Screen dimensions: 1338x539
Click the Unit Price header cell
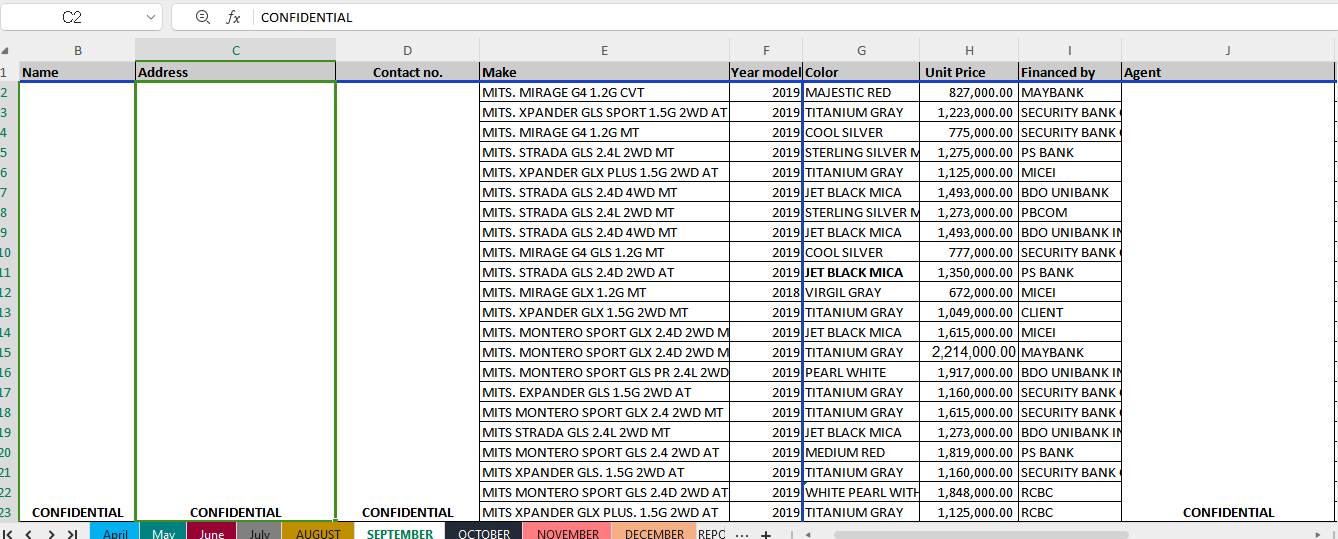click(x=970, y=72)
